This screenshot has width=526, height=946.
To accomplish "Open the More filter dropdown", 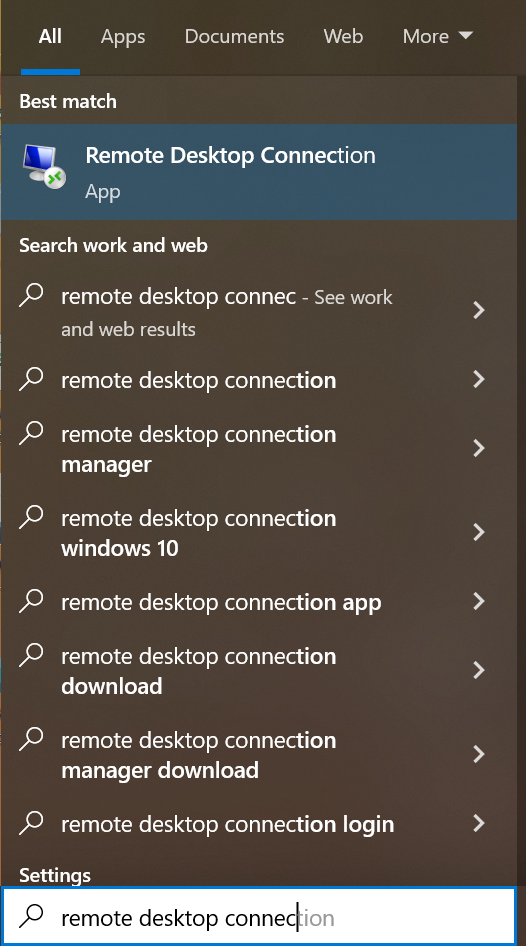I will coord(437,36).
